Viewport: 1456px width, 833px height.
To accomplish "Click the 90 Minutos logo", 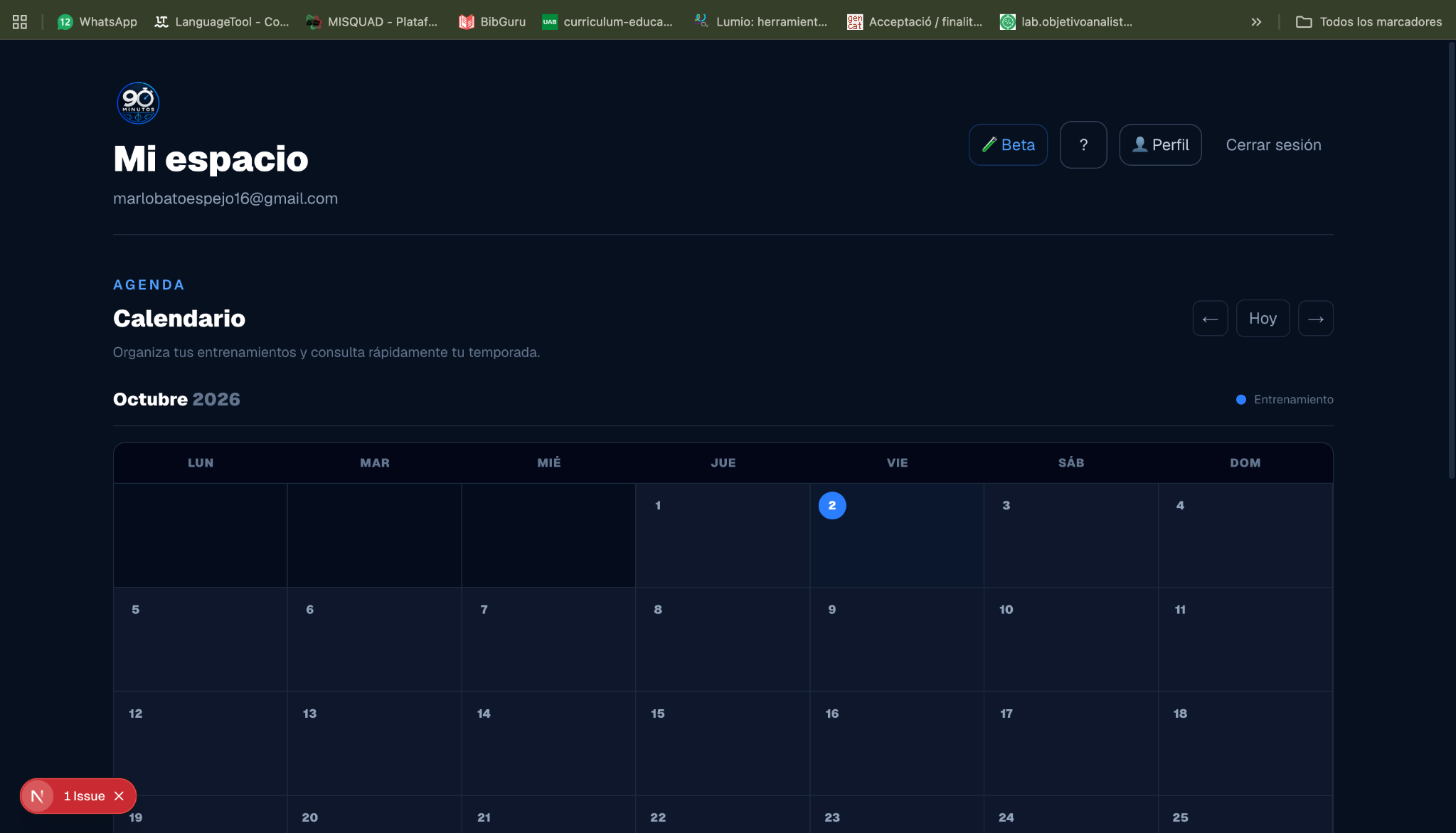I will point(138,103).
